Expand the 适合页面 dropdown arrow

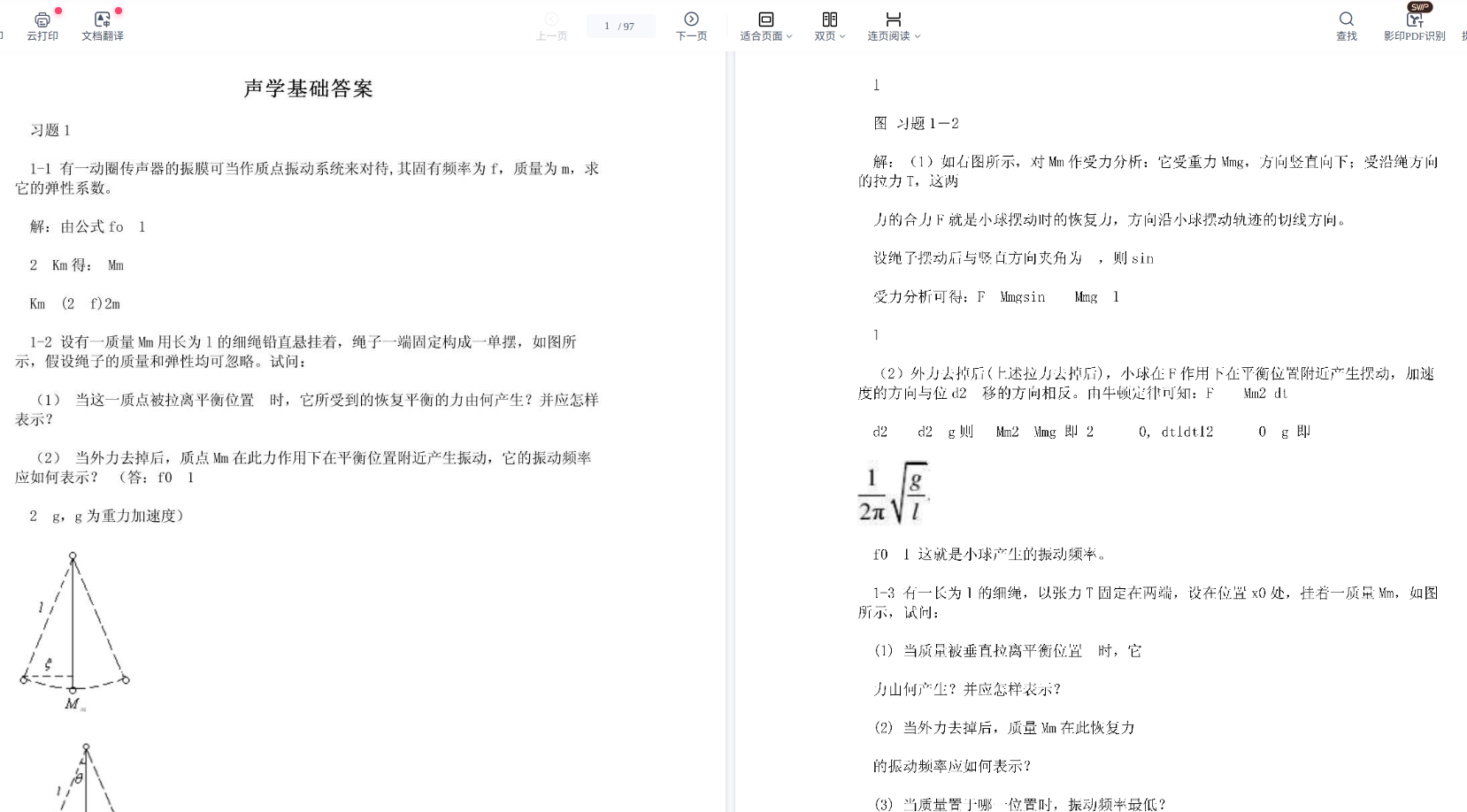click(x=789, y=36)
